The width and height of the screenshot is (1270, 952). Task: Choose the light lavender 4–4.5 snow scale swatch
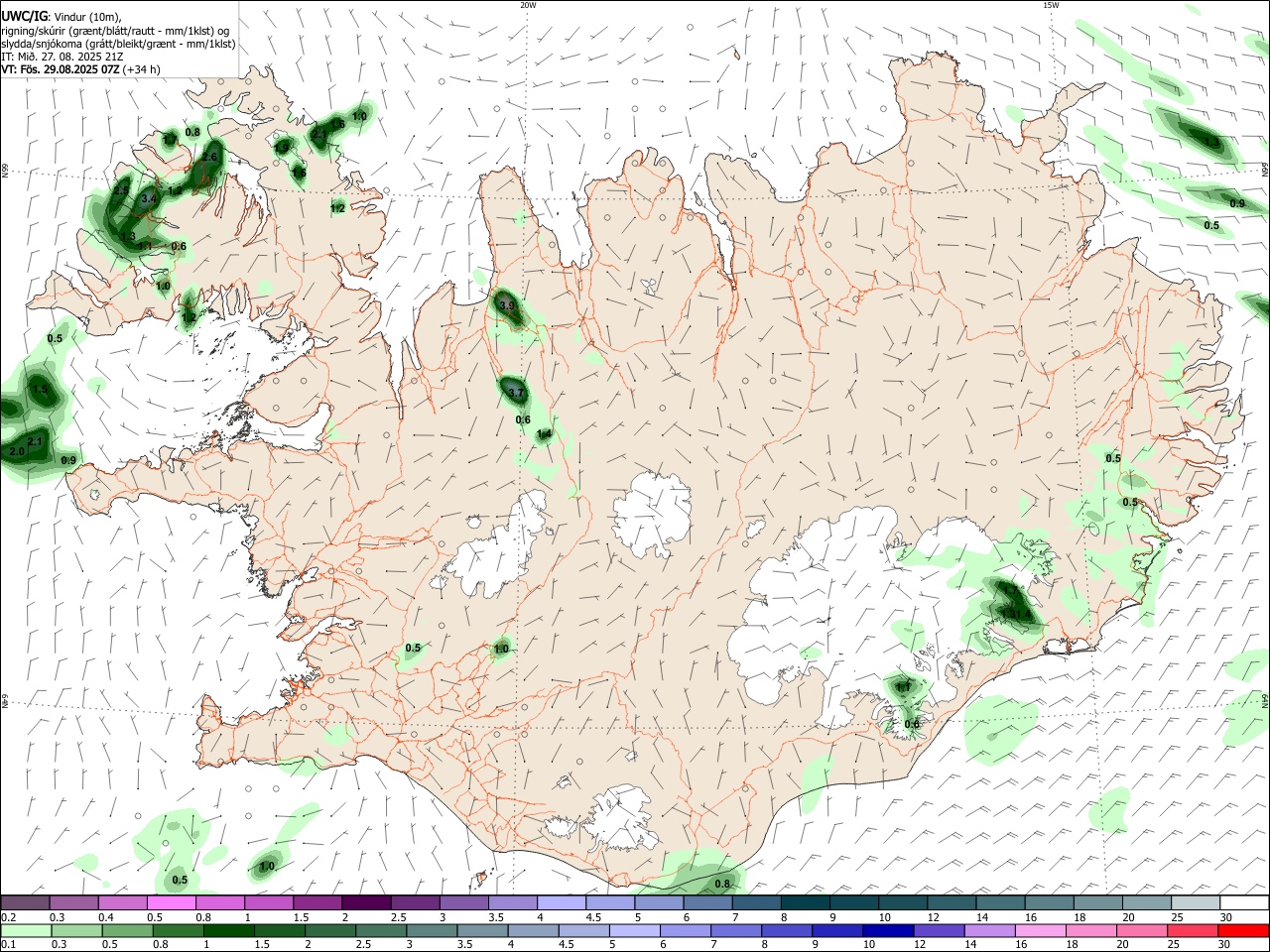[x=561, y=902]
